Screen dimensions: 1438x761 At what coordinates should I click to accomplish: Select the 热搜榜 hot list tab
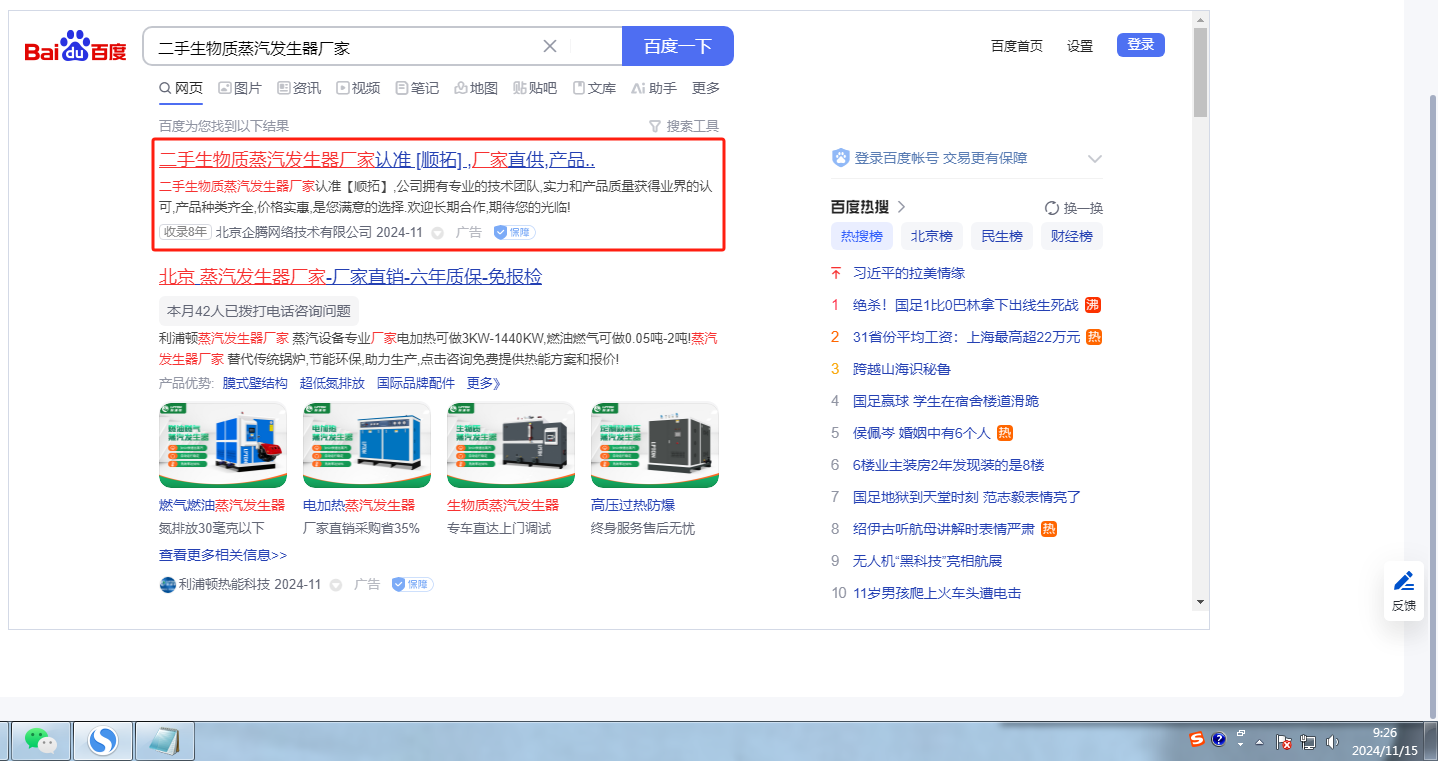coord(862,237)
